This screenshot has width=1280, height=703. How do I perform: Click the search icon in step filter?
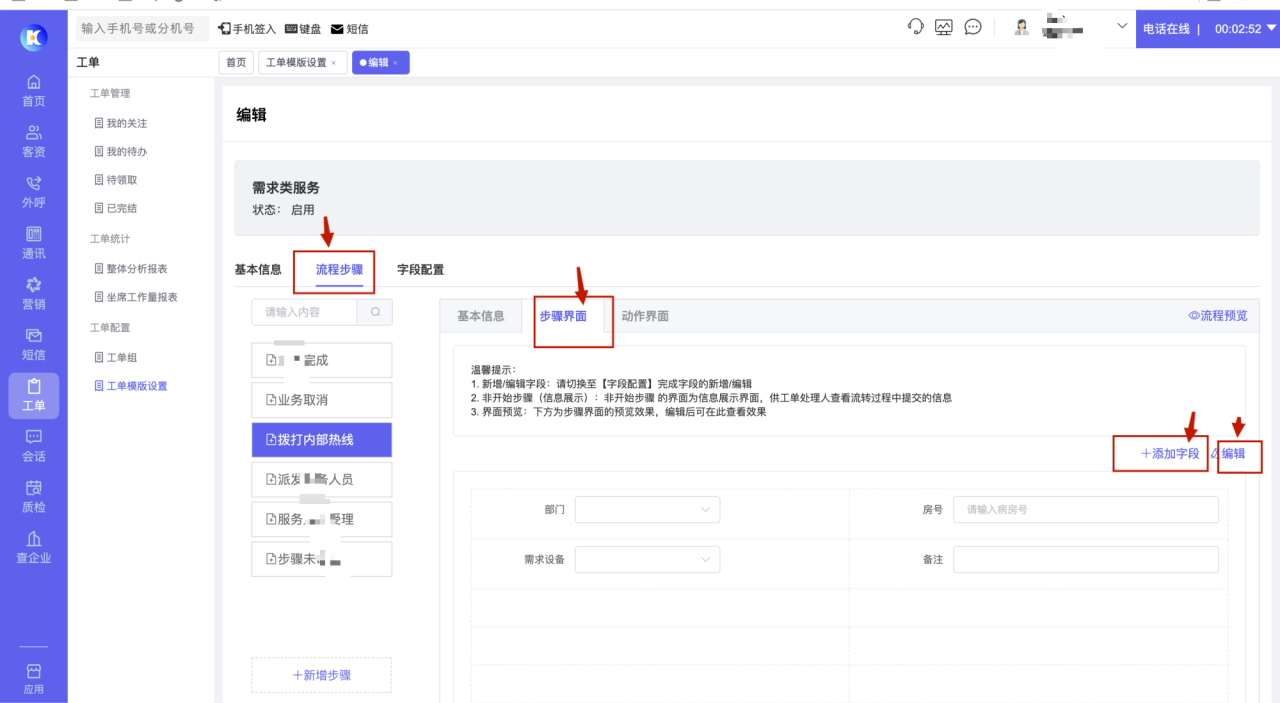tap(375, 312)
